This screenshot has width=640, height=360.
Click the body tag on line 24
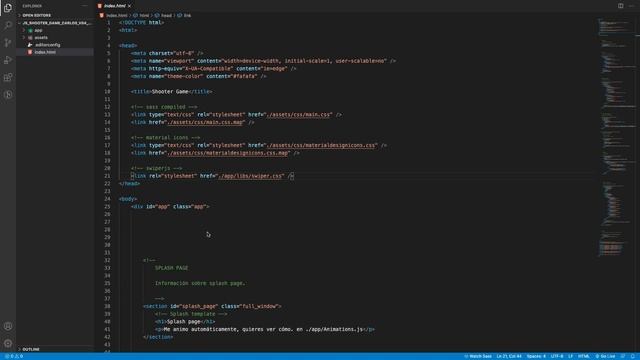(x=128, y=199)
